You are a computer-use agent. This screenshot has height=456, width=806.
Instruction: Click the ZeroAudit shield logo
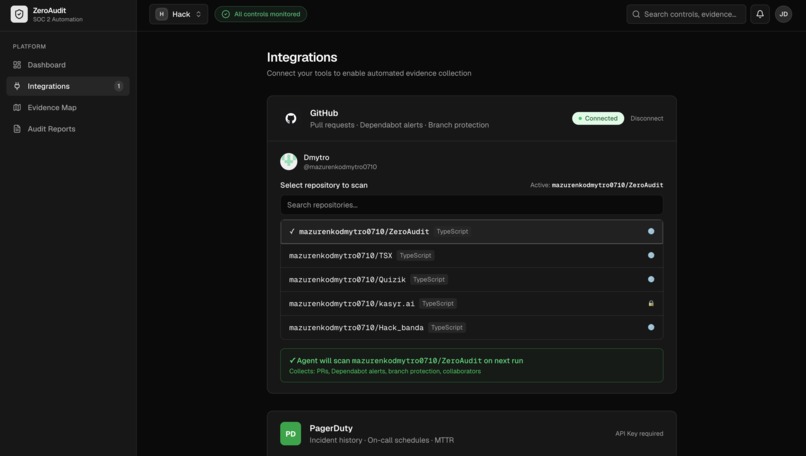[19, 14]
